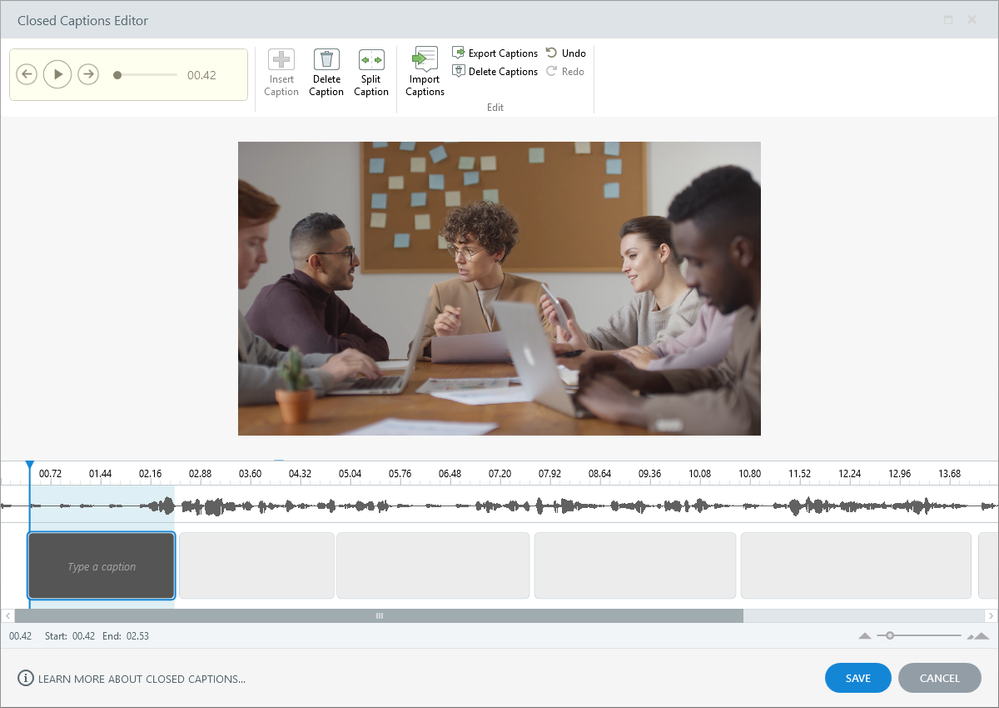Viewport: 999px width, 708px height.
Task: Save the closed captions
Action: click(857, 678)
